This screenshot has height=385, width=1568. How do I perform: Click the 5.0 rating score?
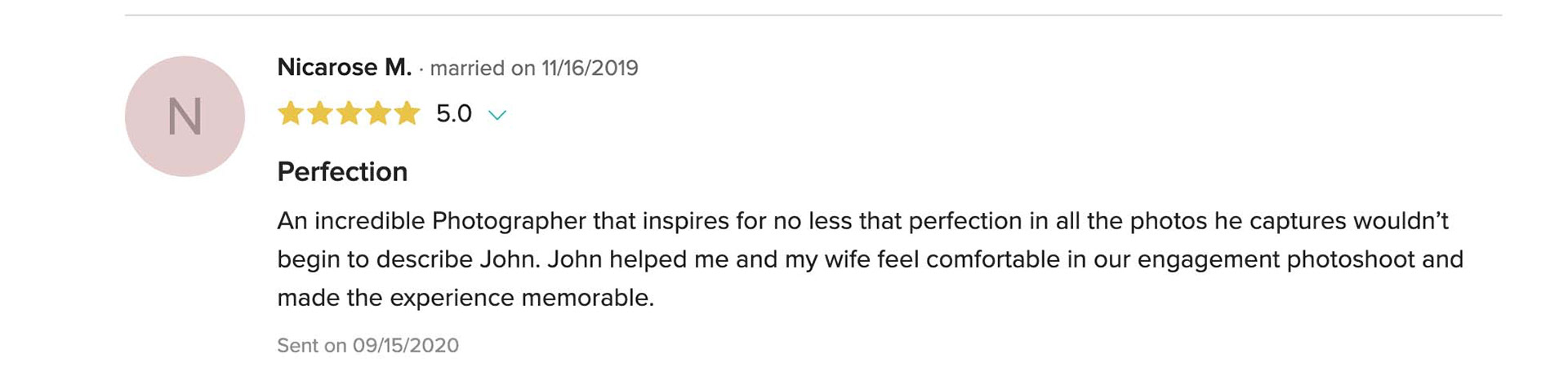(x=454, y=113)
